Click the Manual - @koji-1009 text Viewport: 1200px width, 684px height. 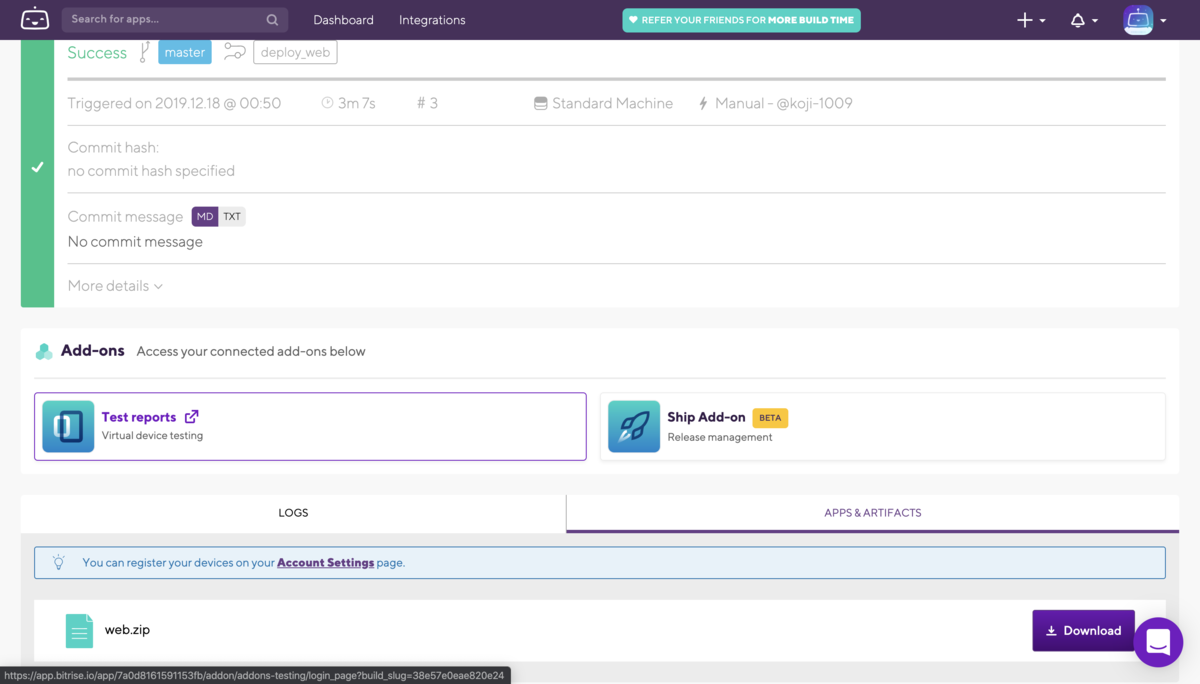[784, 103]
